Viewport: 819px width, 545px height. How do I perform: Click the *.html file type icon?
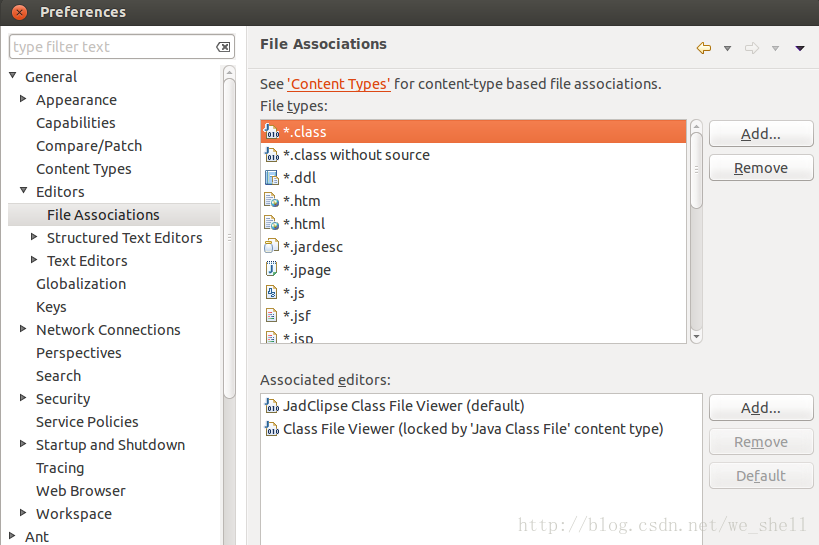(272, 223)
